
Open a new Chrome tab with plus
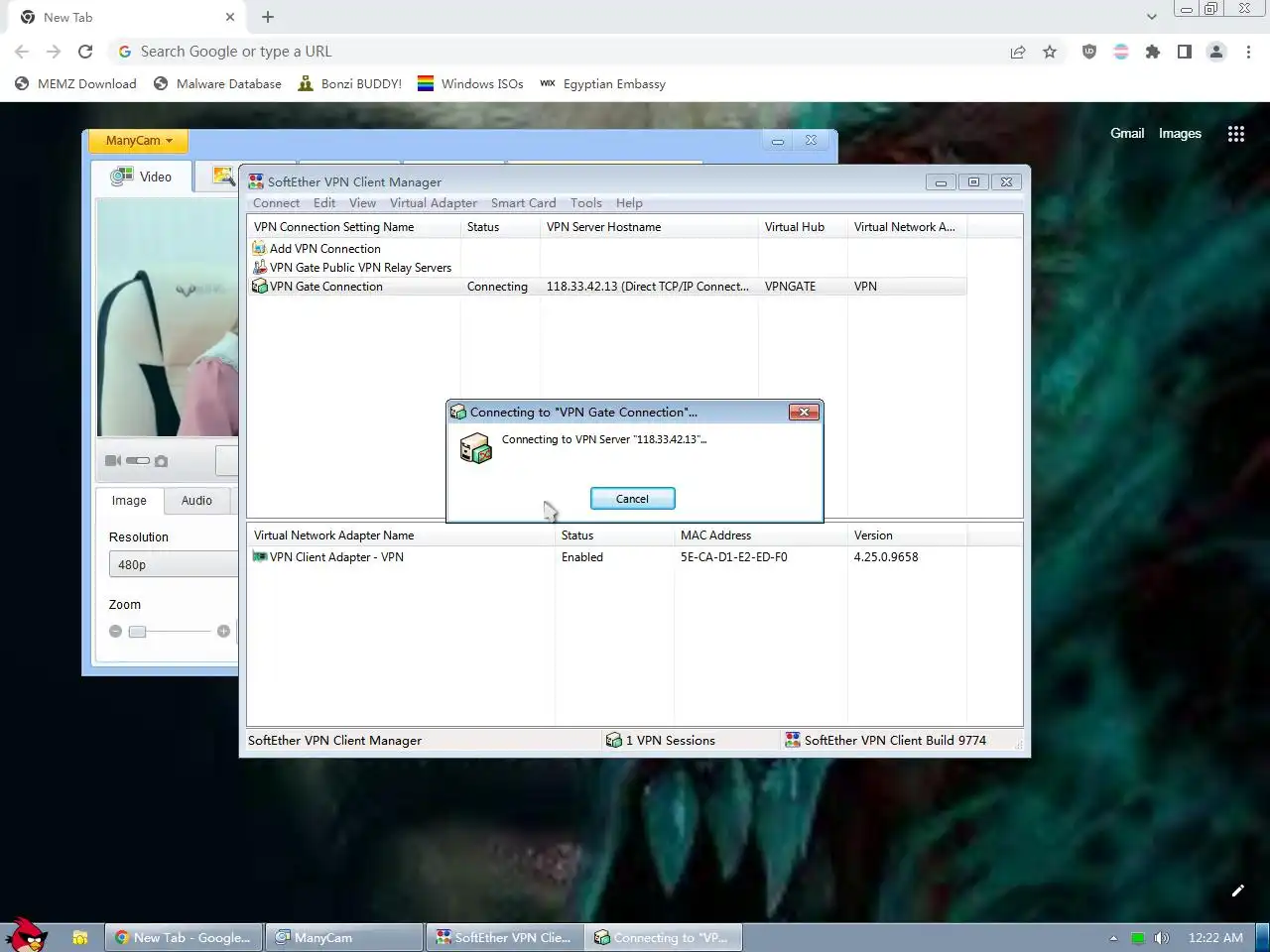(268, 17)
